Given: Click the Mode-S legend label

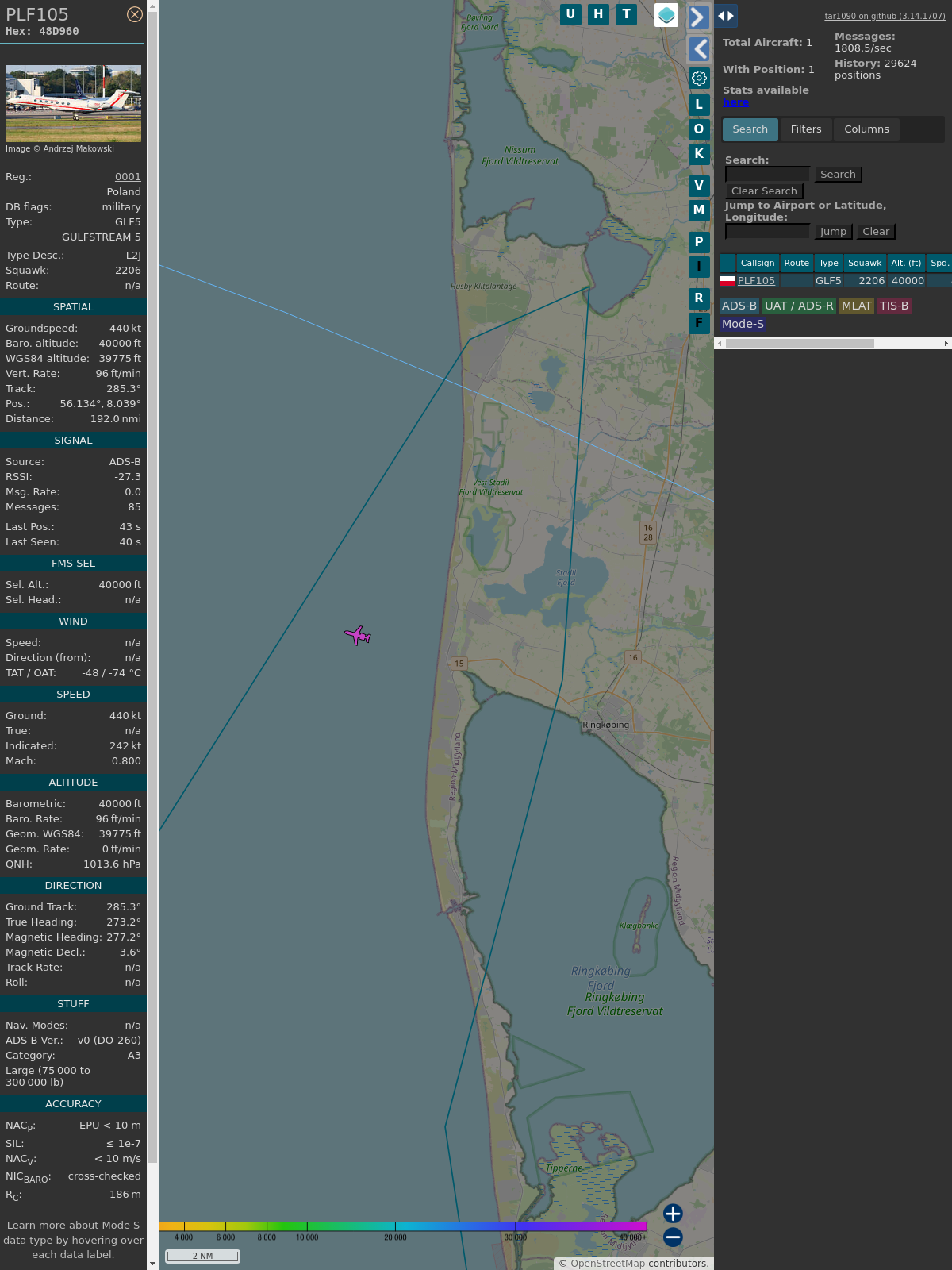Looking at the screenshot, I should click(x=743, y=324).
